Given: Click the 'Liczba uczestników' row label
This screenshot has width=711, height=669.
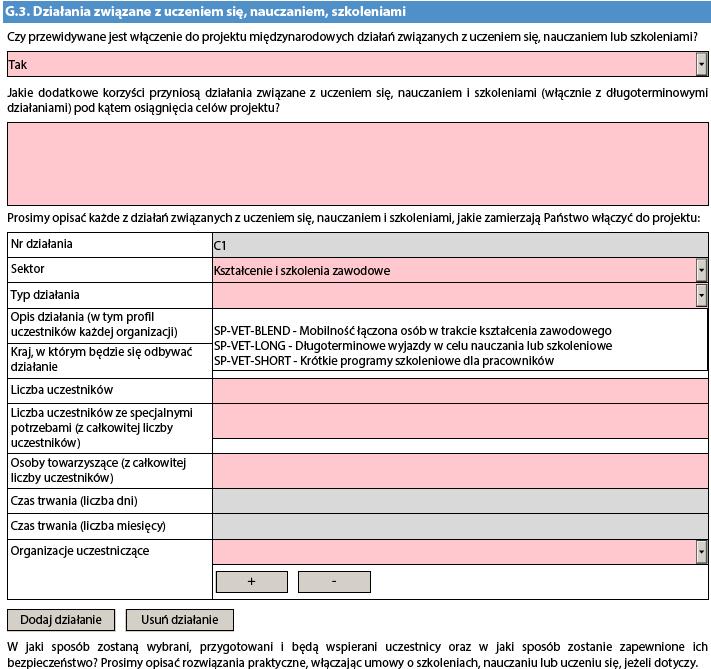Looking at the screenshot, I should 62,390.
